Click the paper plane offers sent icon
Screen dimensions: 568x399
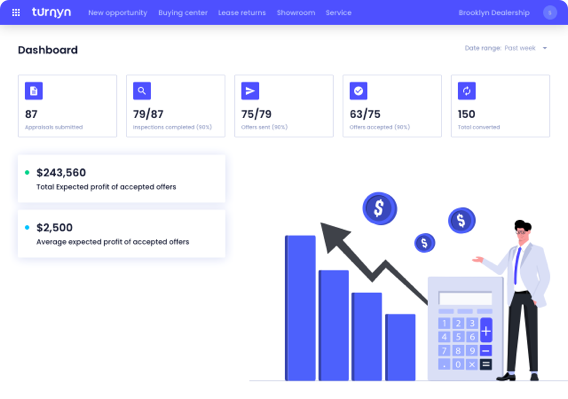(250, 91)
